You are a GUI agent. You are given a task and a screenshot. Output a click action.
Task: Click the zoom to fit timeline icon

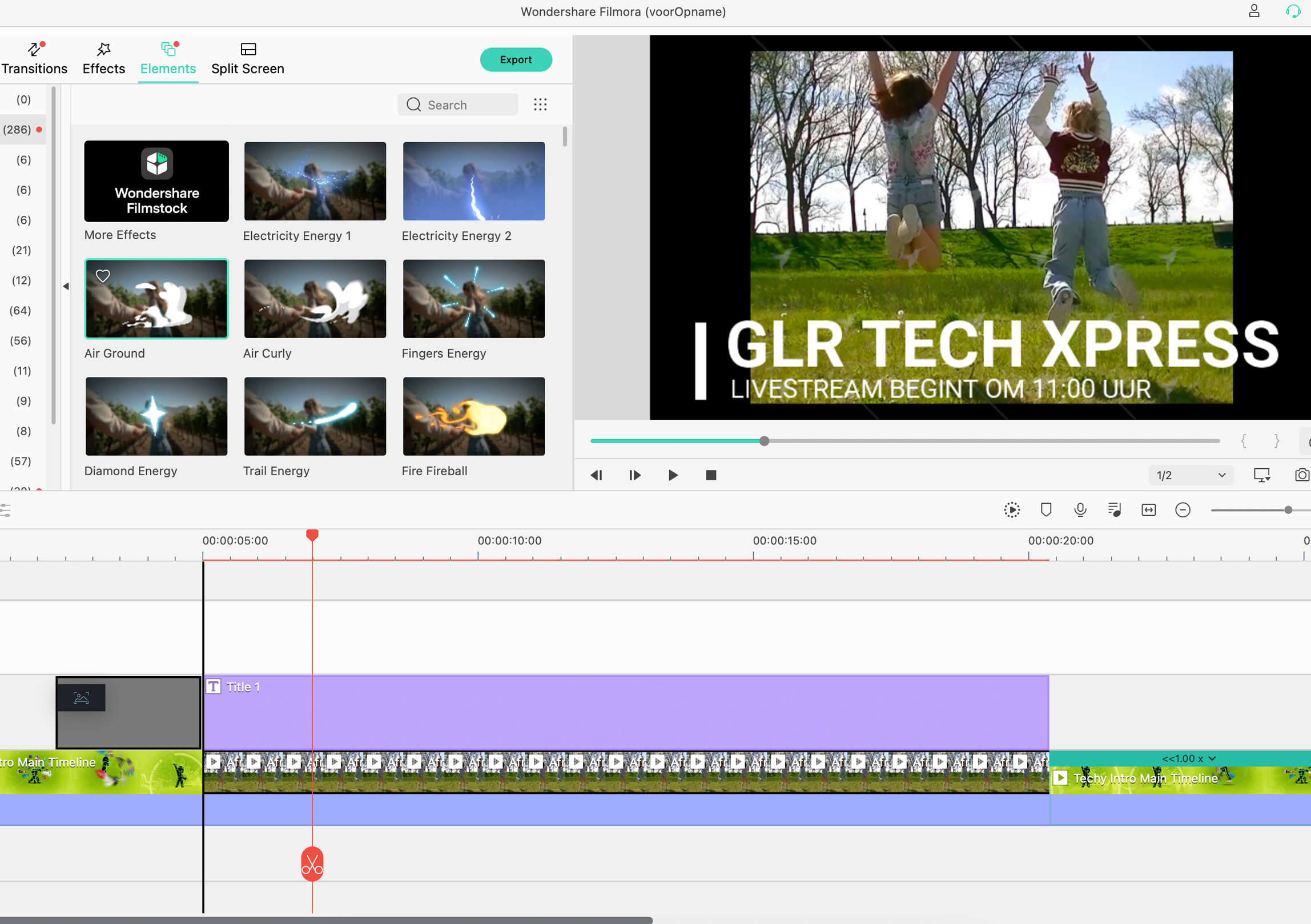1149,510
